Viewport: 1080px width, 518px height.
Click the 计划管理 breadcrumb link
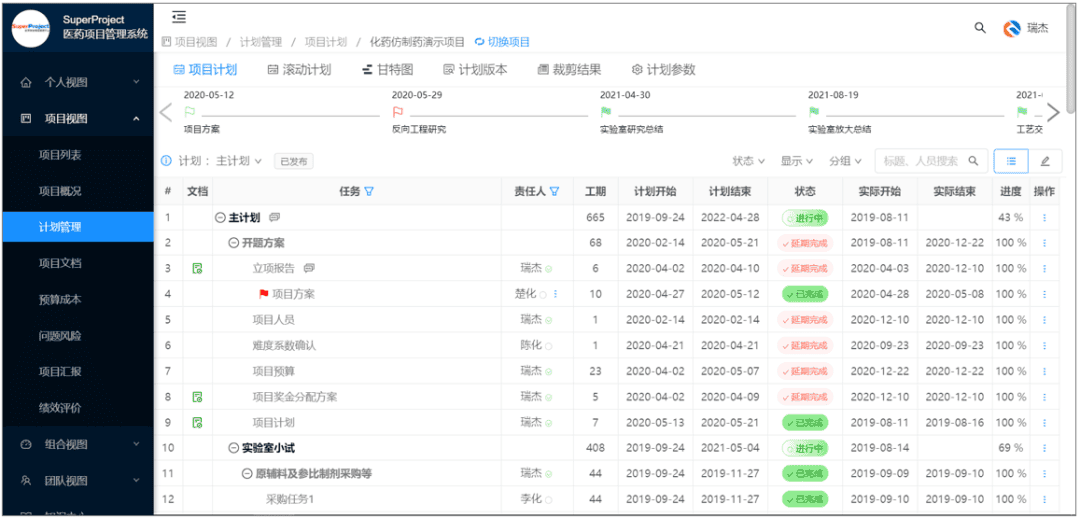[261, 42]
